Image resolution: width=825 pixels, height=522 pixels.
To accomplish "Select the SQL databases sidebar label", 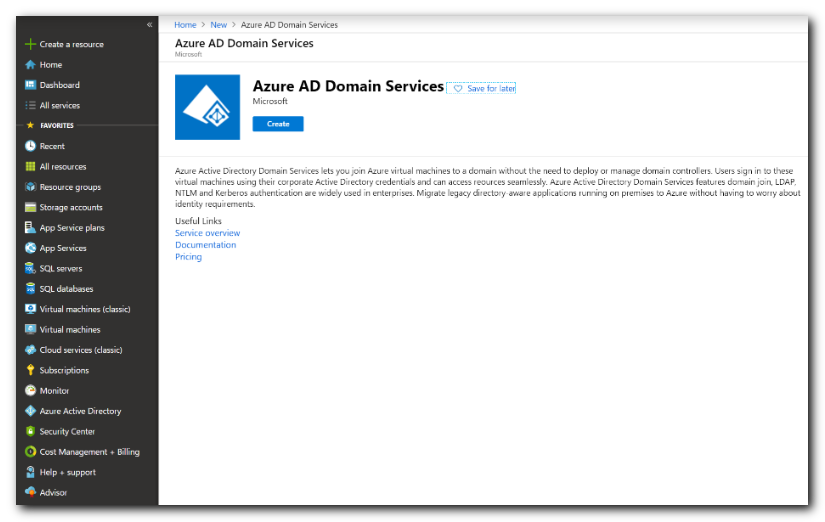I will (x=66, y=289).
